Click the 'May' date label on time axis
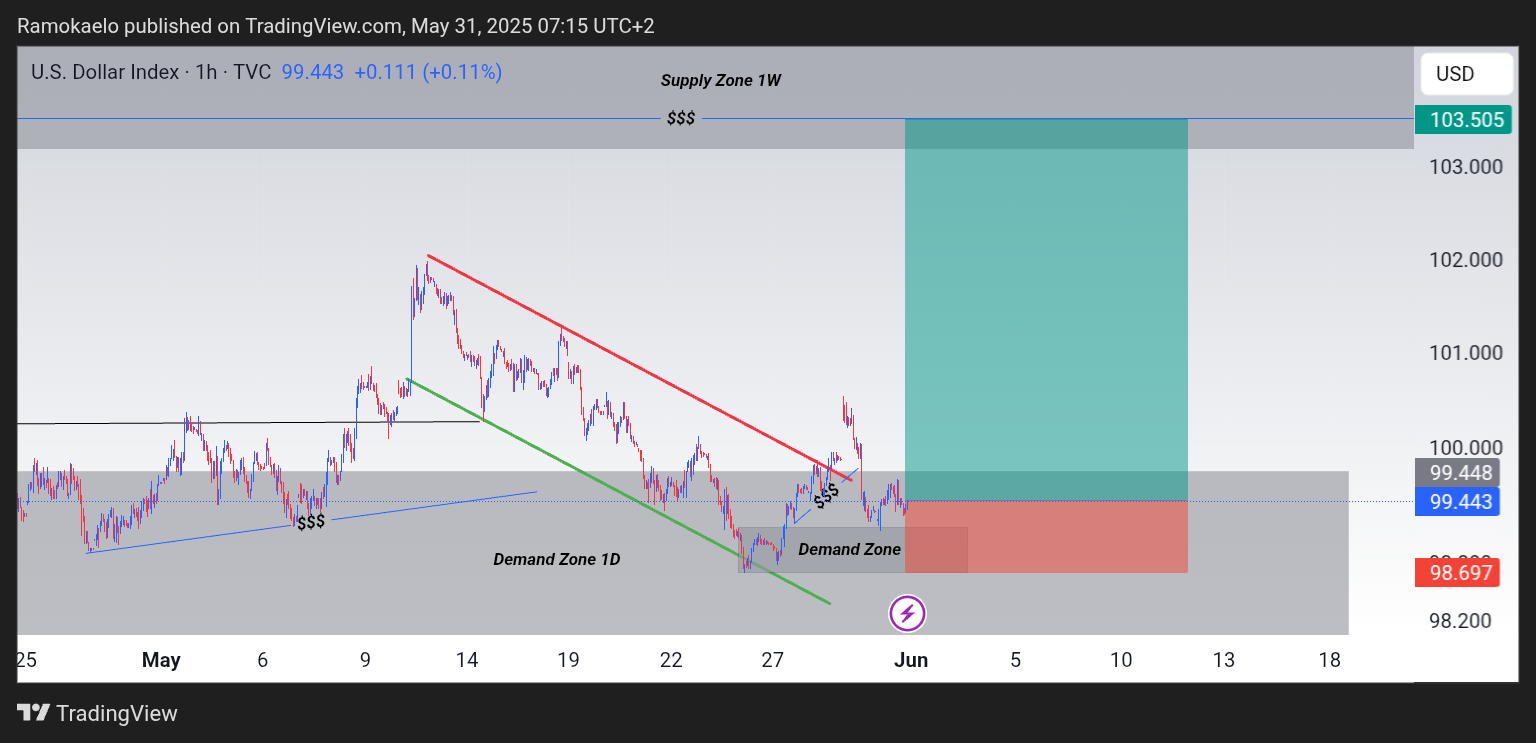 [161, 660]
